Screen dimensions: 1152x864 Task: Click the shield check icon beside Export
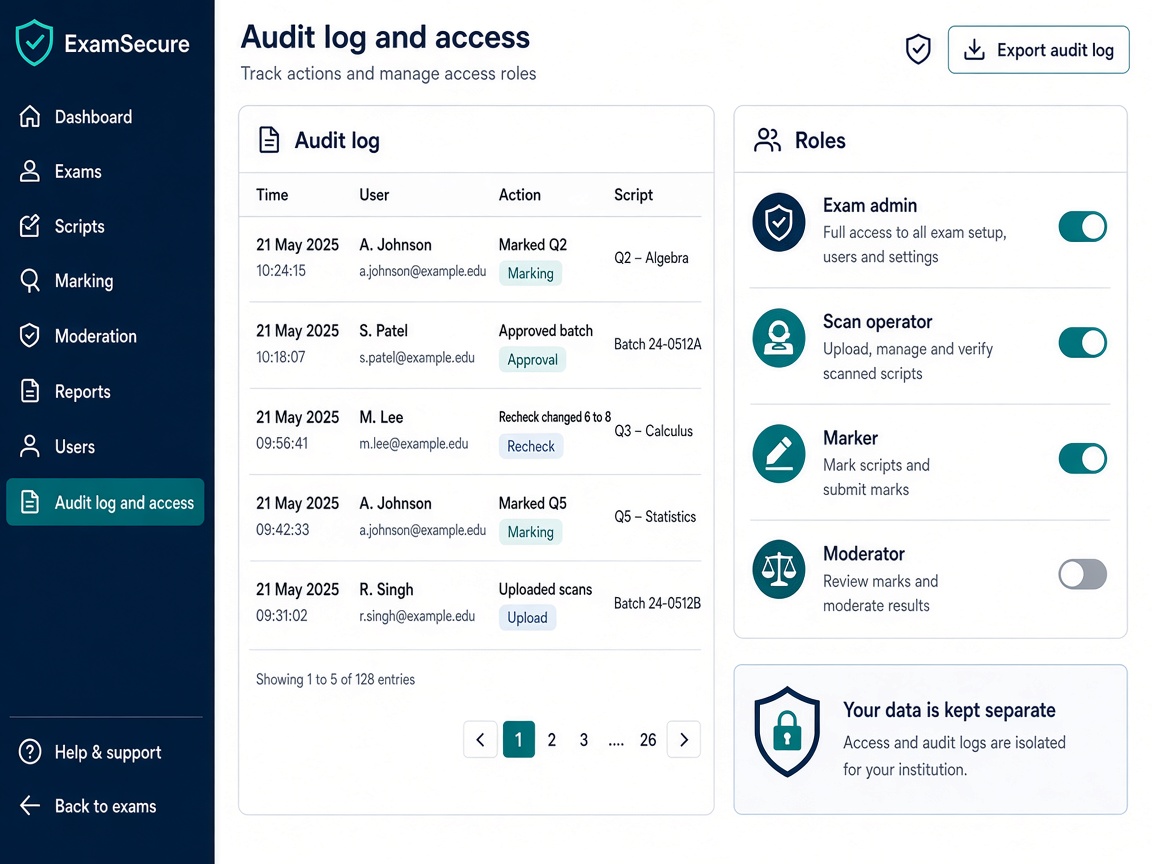(918, 50)
